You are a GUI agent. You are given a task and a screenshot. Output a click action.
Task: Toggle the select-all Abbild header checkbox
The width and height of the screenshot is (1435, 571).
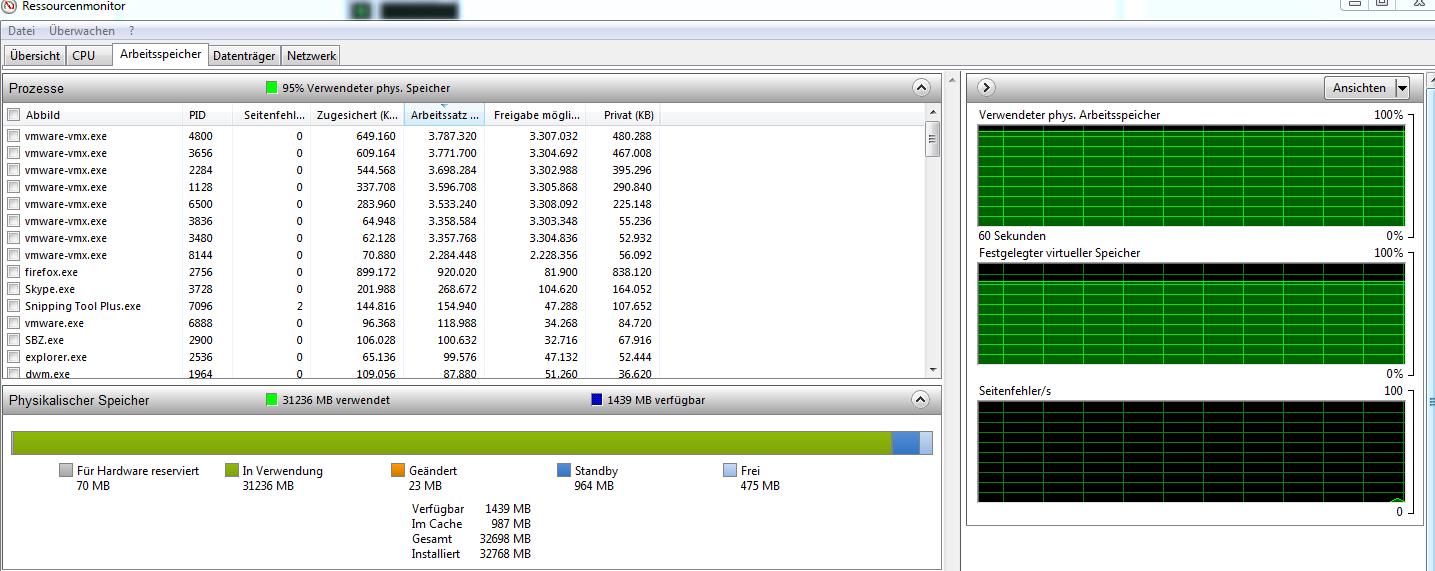click(x=13, y=115)
